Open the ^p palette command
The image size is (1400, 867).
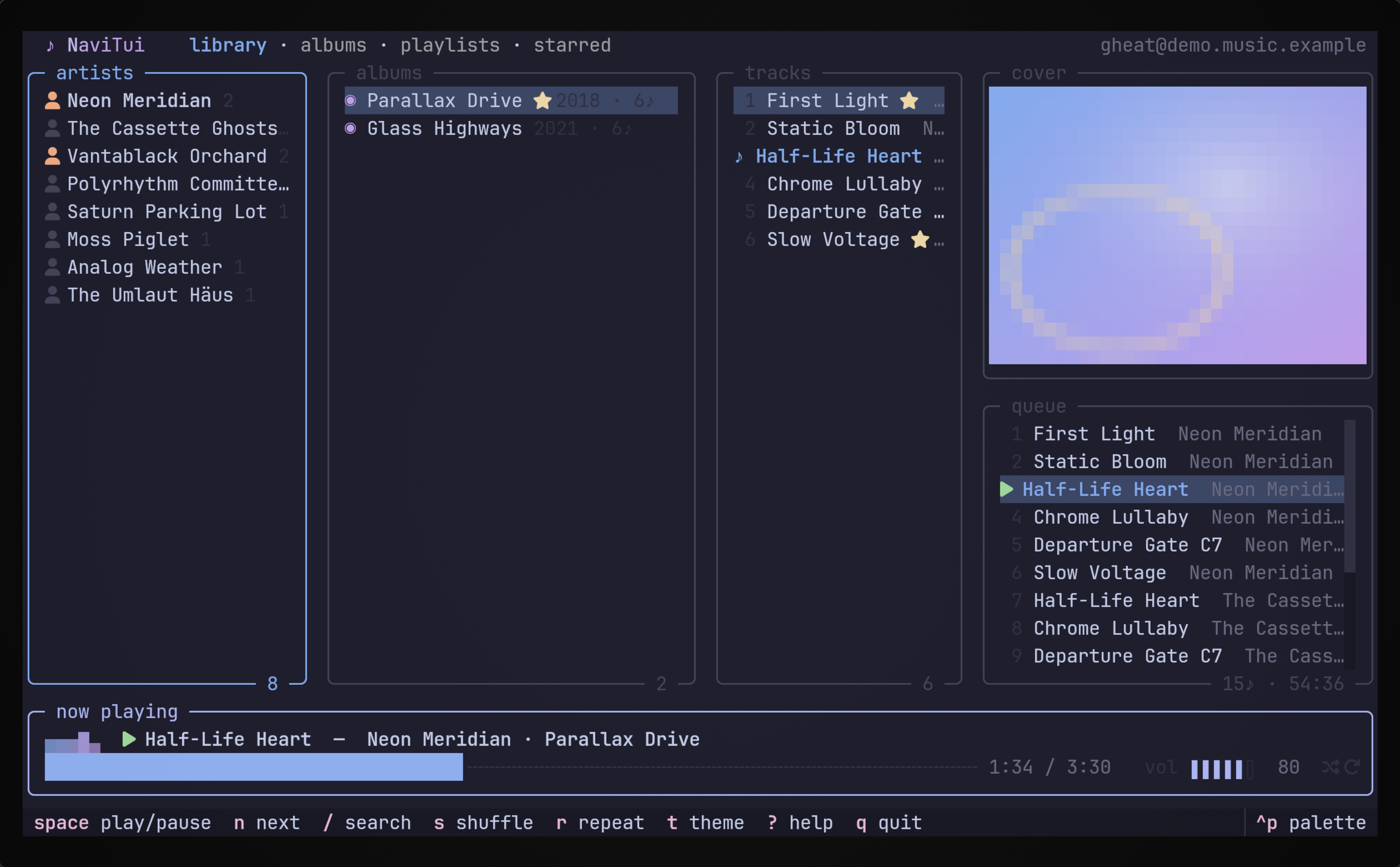point(1311,823)
